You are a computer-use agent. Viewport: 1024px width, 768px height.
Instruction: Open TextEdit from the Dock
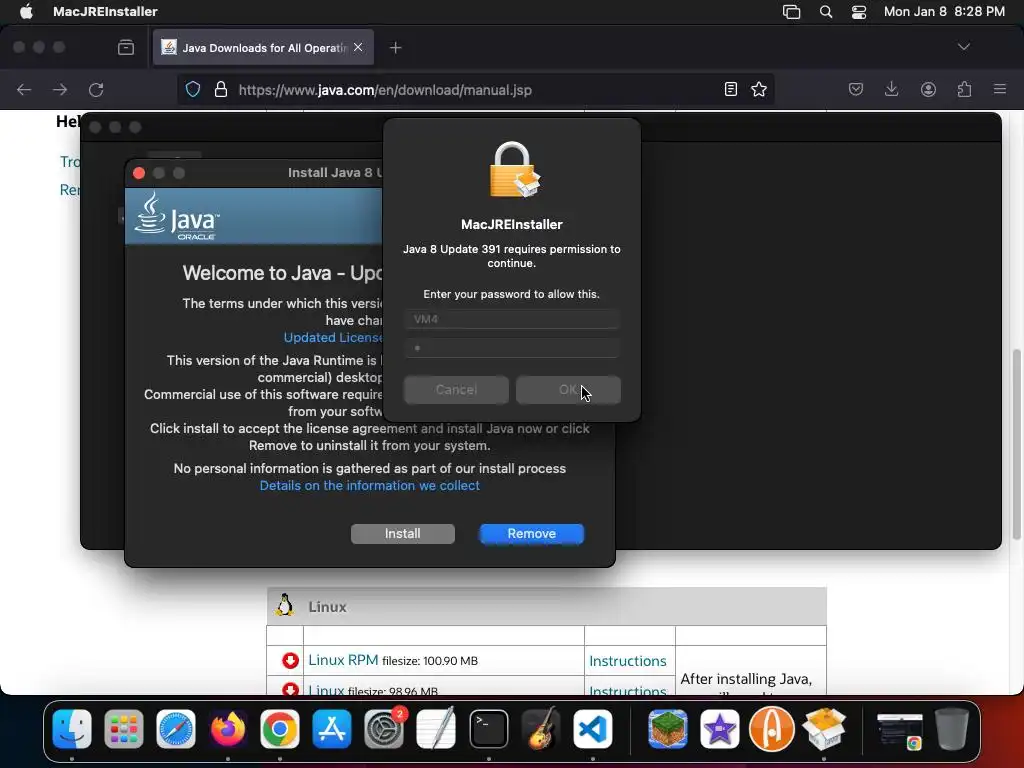click(x=436, y=729)
